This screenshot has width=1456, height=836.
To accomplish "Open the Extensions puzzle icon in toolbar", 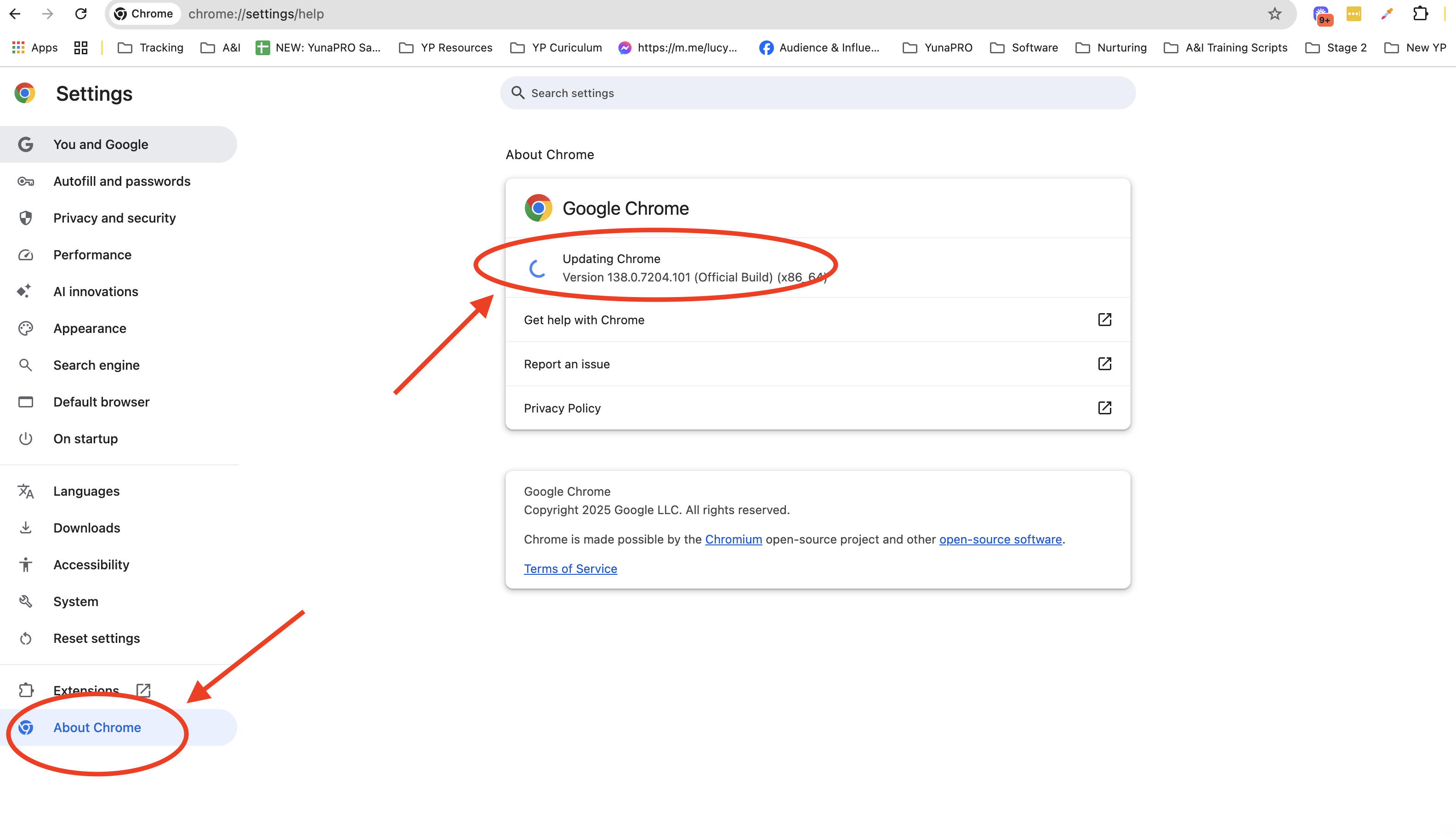I will point(1420,14).
